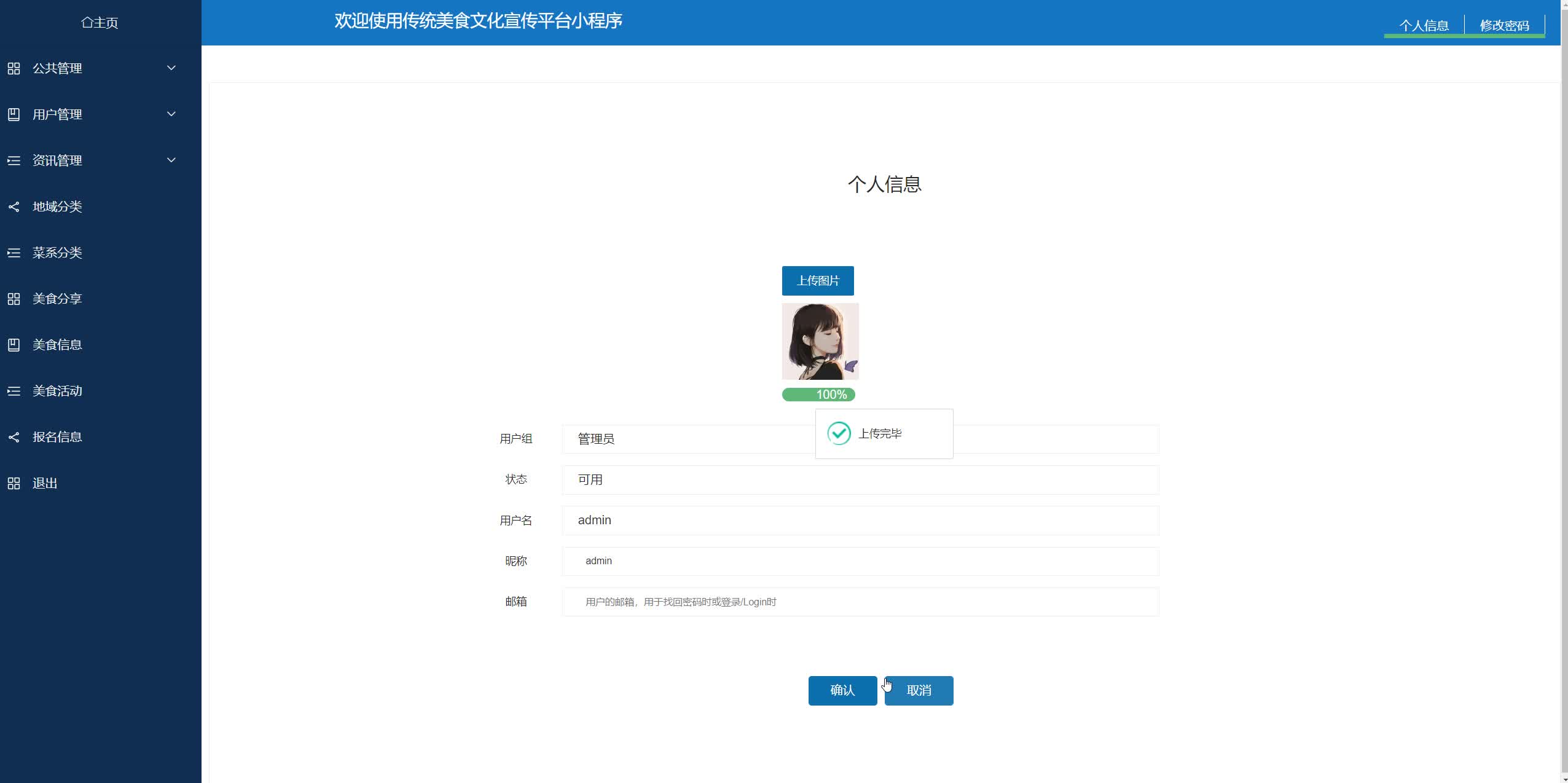1568x783 pixels.
Task: Expand the 资讯管理 chevron arrow
Action: pyautogui.click(x=171, y=160)
